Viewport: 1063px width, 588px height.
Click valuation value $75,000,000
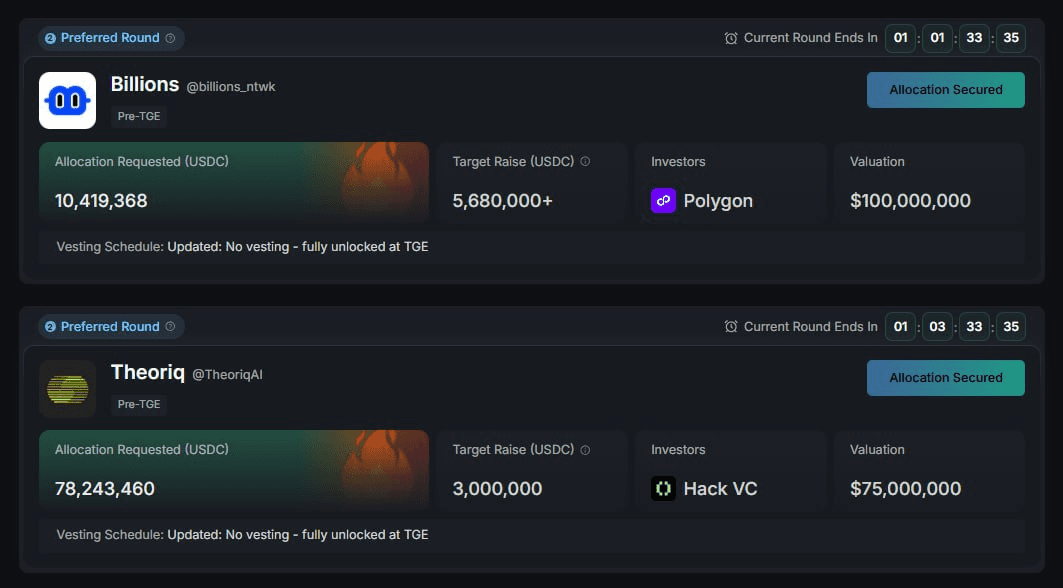[906, 488]
